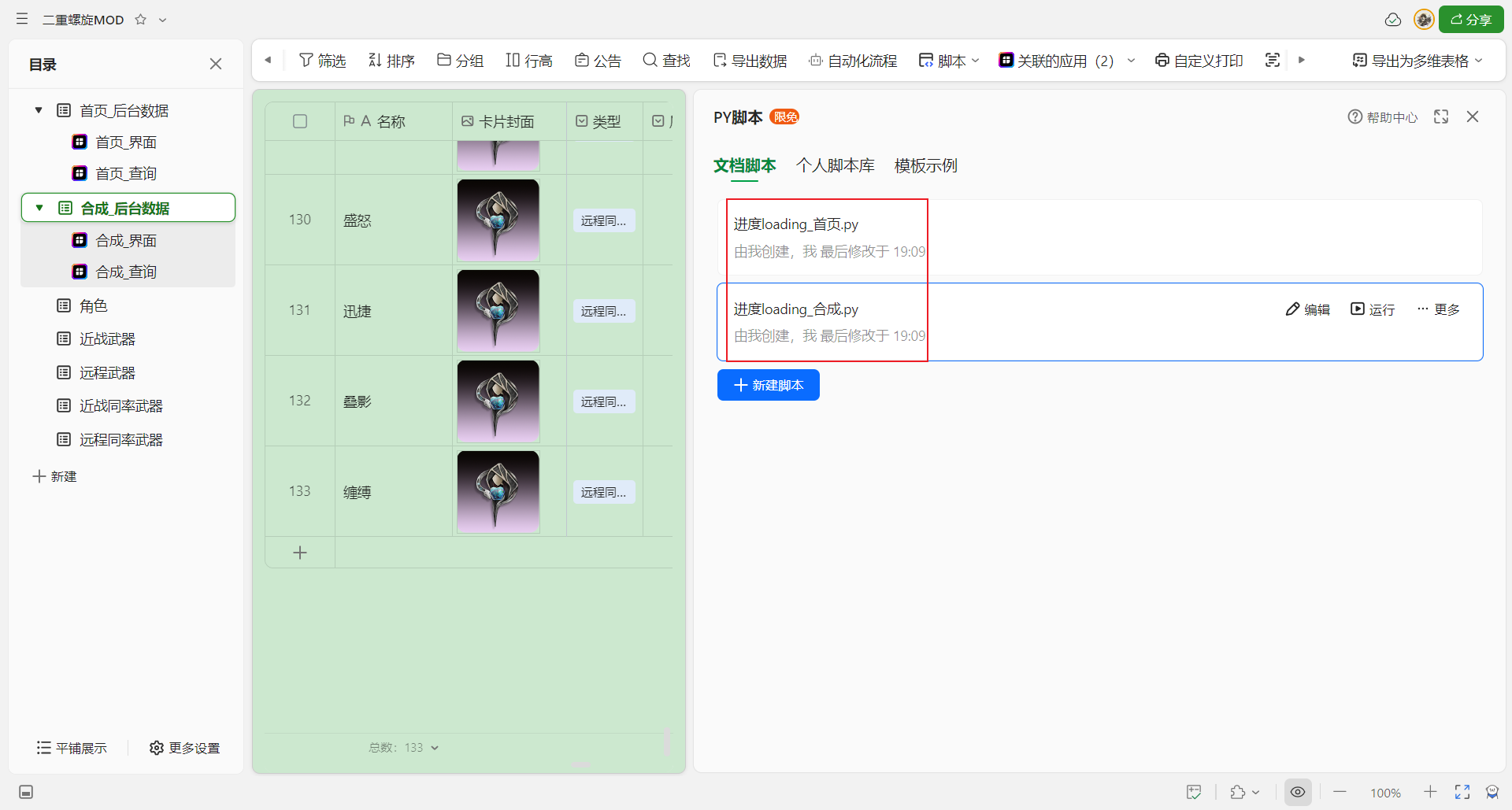
Task: Click the zoom in plus button
Action: pos(1430,792)
